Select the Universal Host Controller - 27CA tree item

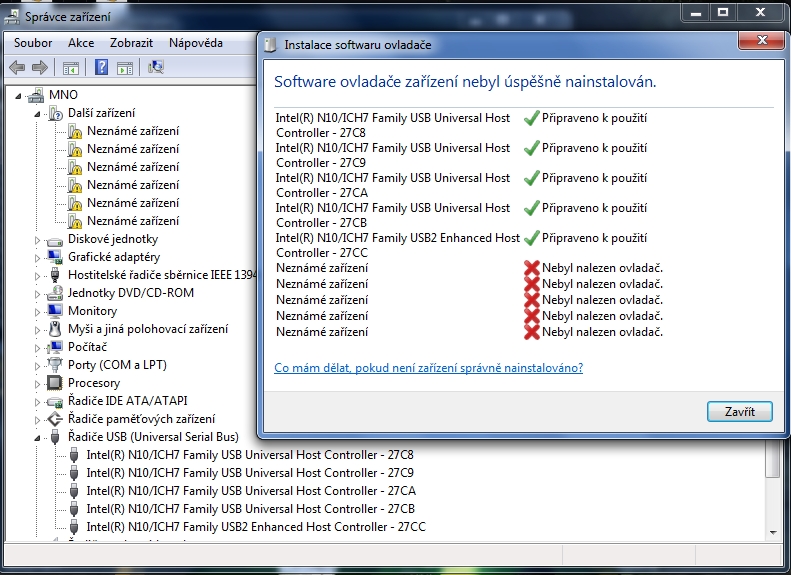pos(251,491)
